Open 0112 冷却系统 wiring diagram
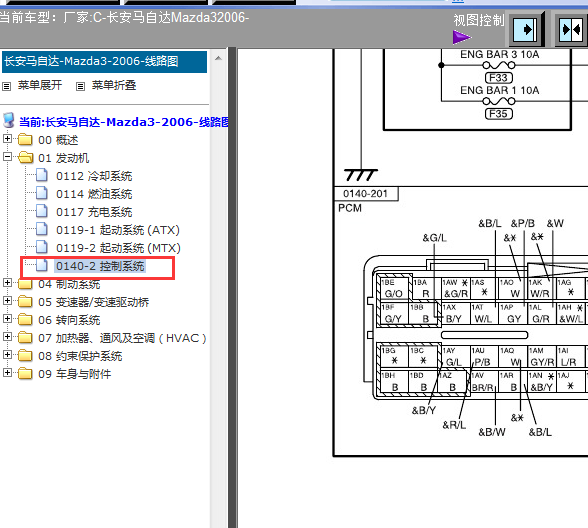Viewport: 588px width, 528px height. (94, 176)
